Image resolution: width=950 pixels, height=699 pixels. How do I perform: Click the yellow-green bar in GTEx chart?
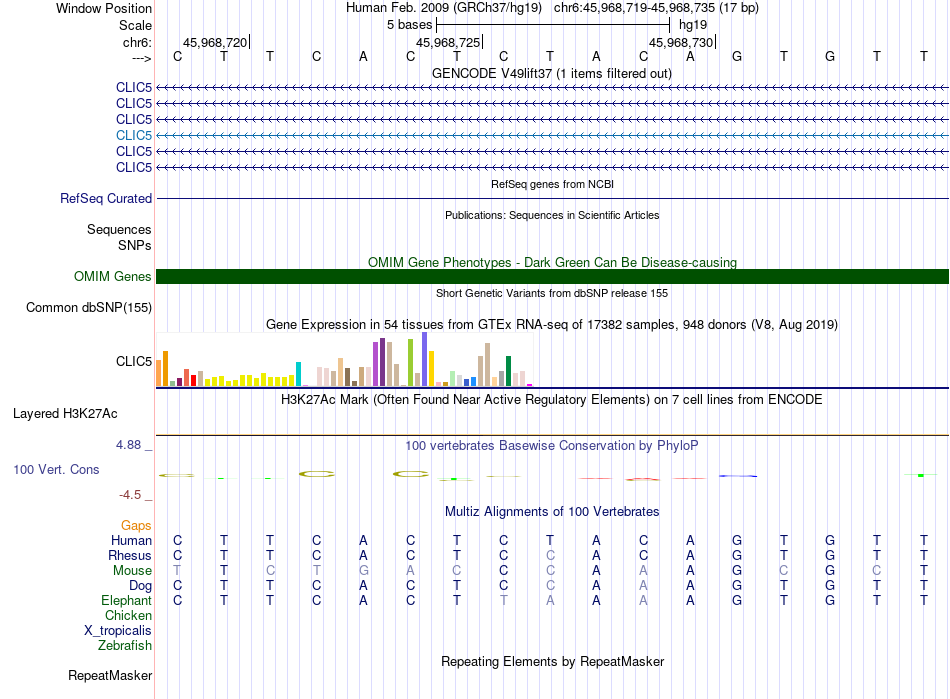pos(411,363)
